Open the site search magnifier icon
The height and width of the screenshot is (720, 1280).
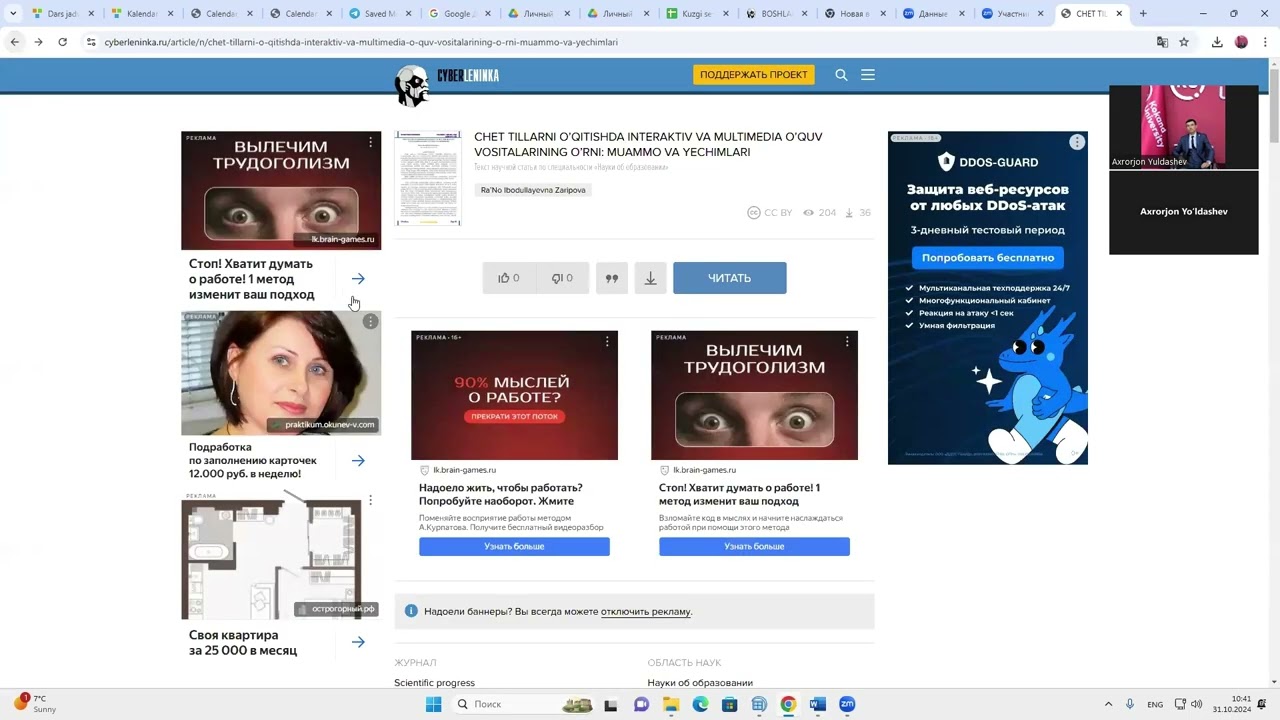click(841, 75)
